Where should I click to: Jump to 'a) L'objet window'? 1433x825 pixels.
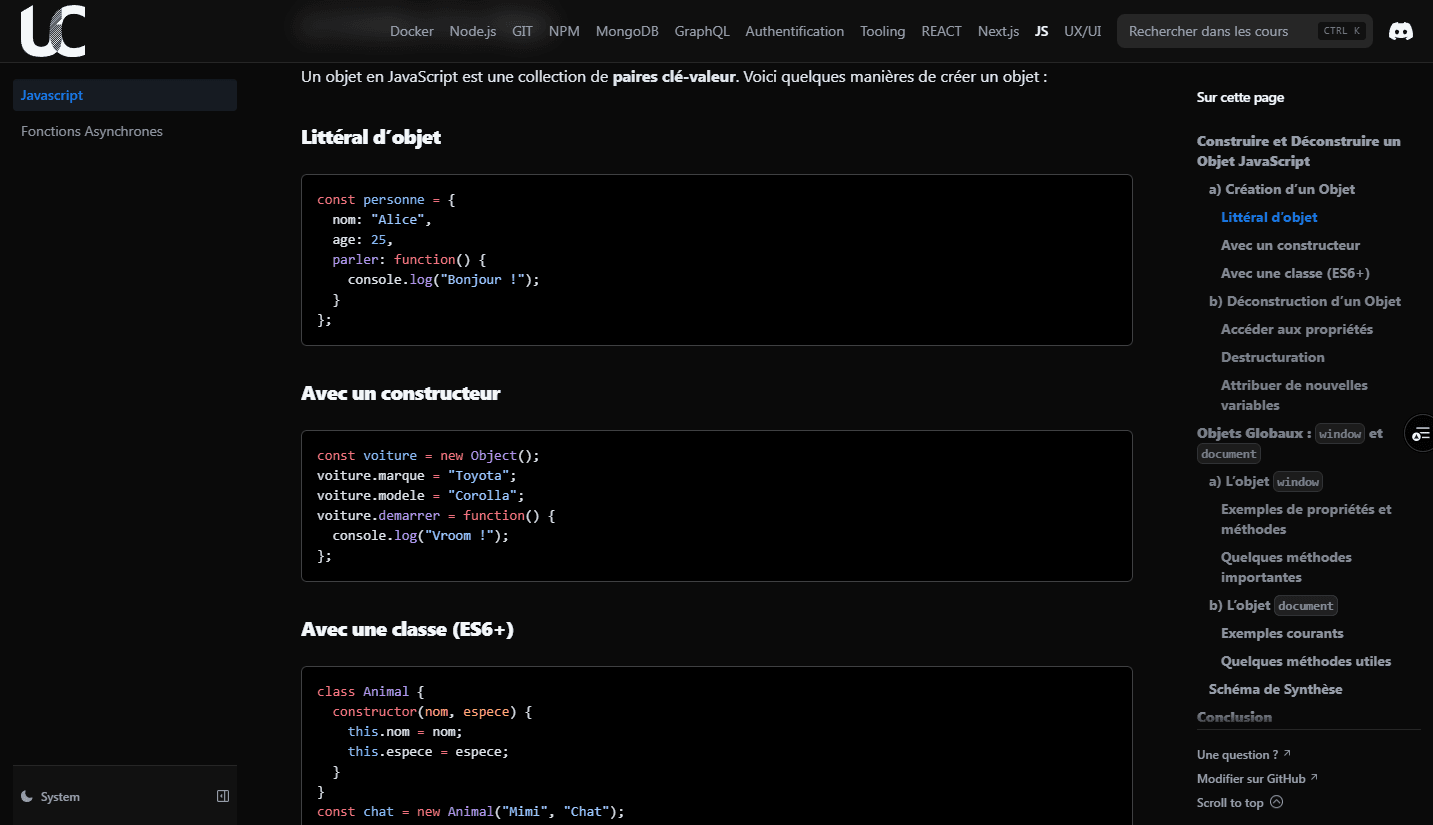[1266, 481]
